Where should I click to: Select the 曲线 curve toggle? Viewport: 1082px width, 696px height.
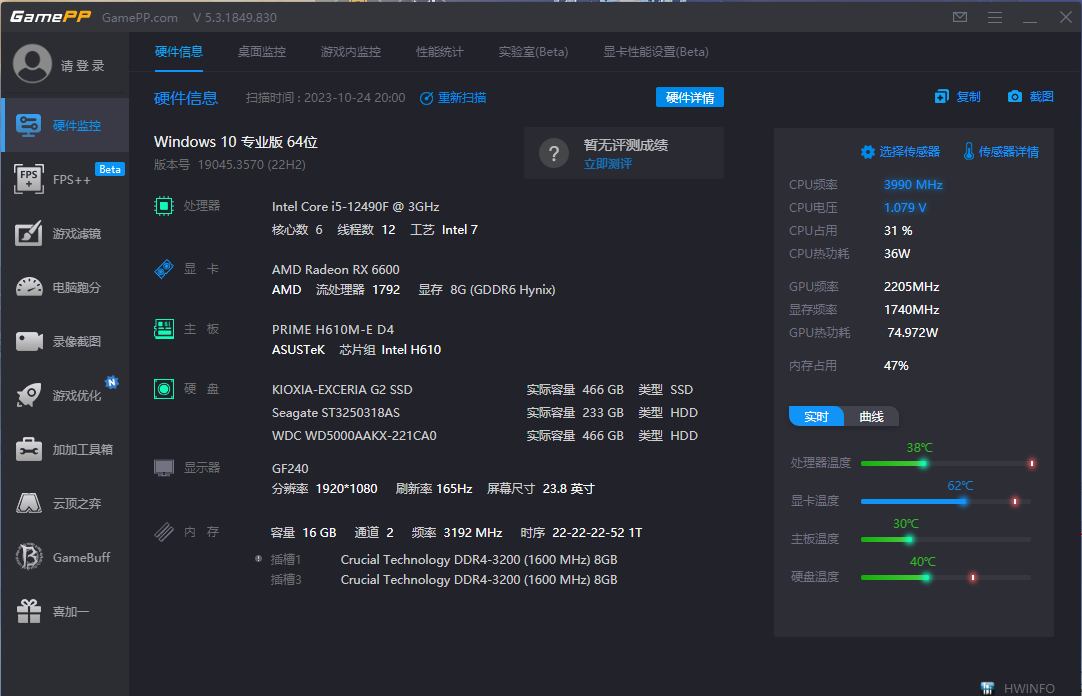872,416
